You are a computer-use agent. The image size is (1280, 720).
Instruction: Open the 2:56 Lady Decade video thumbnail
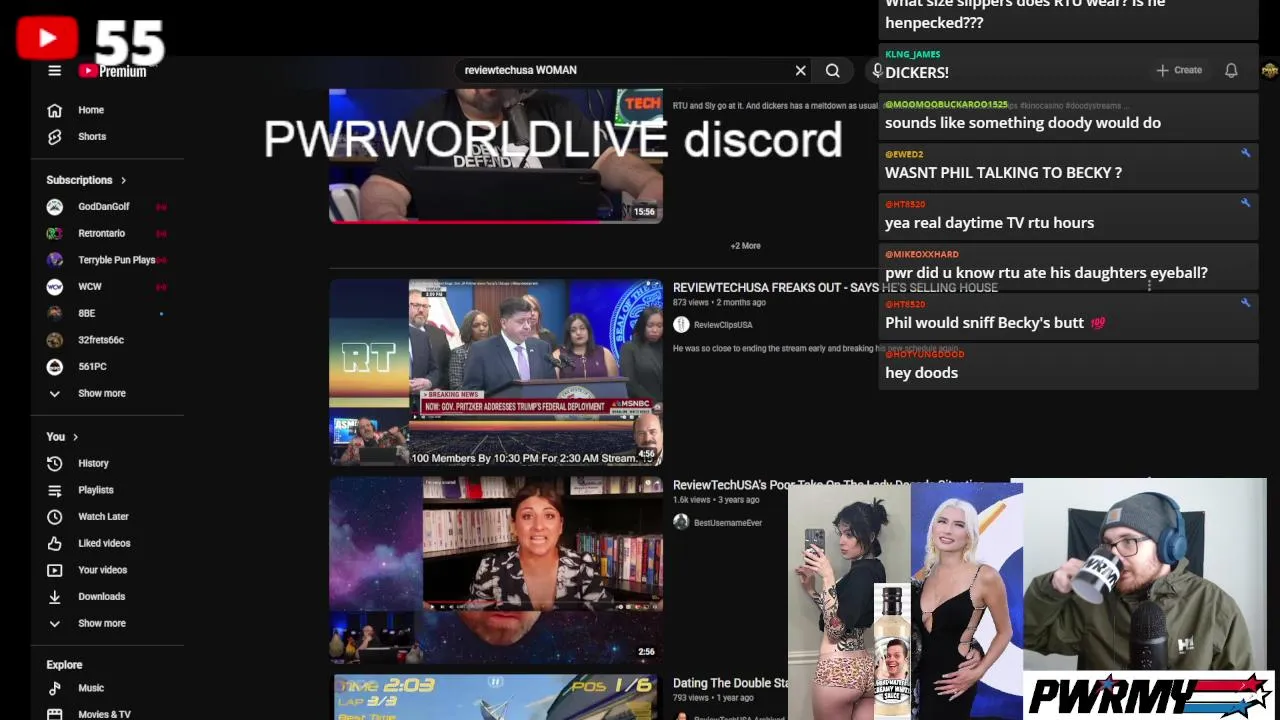(496, 569)
